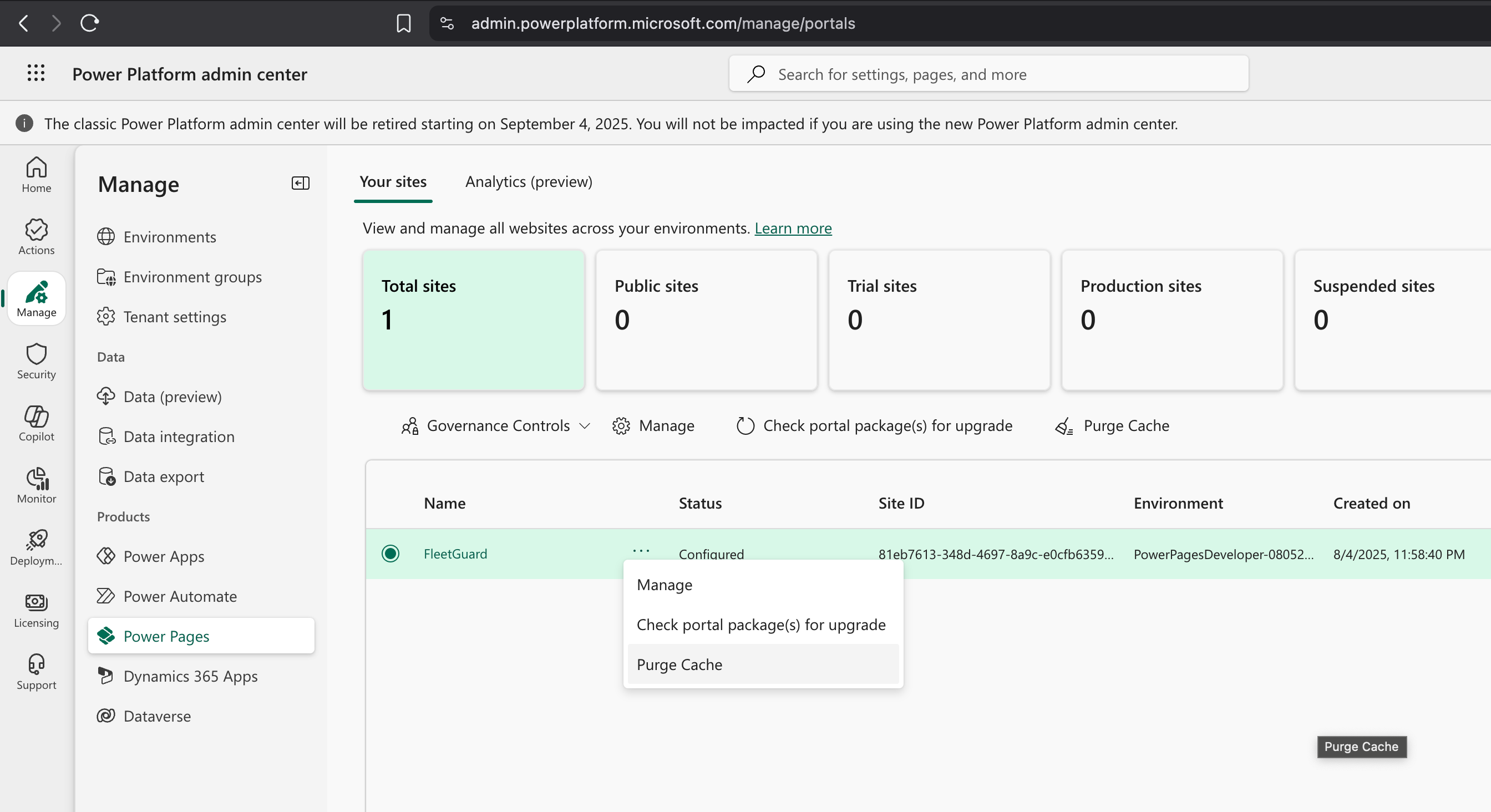1491x812 pixels.
Task: Collapse the Manage navigation pane
Action: pos(301,183)
